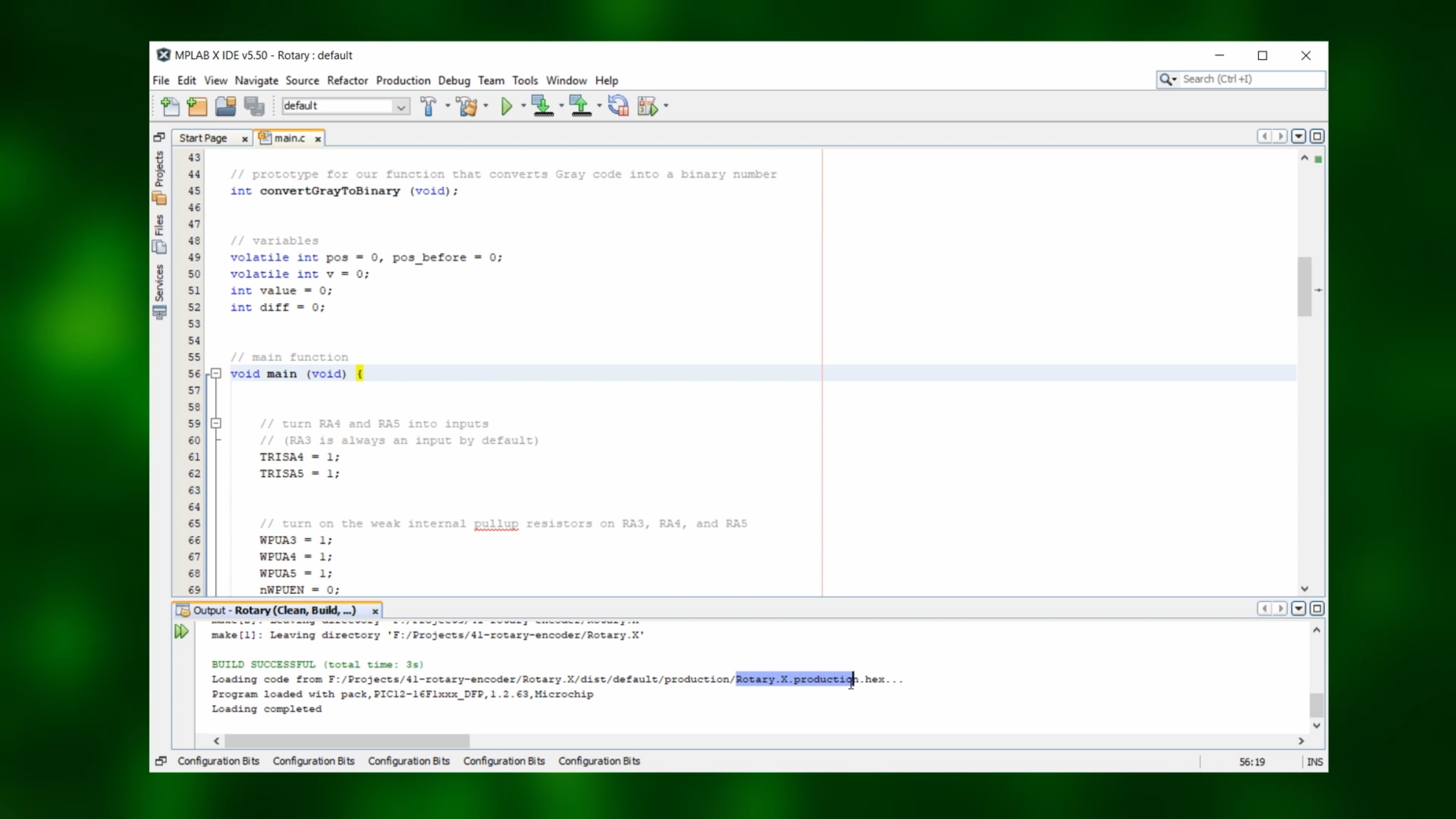The height and width of the screenshot is (819, 1456).
Task: Open dropdown arrow next to Build hammer
Action: [448, 106]
